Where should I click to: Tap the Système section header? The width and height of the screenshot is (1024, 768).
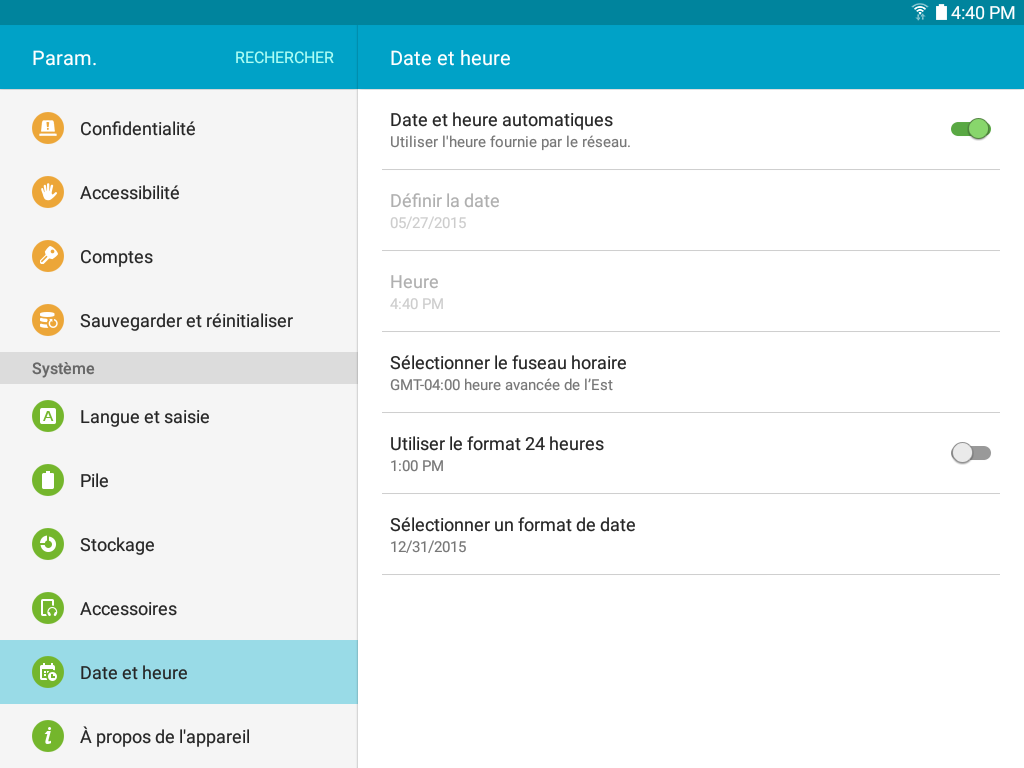(179, 368)
